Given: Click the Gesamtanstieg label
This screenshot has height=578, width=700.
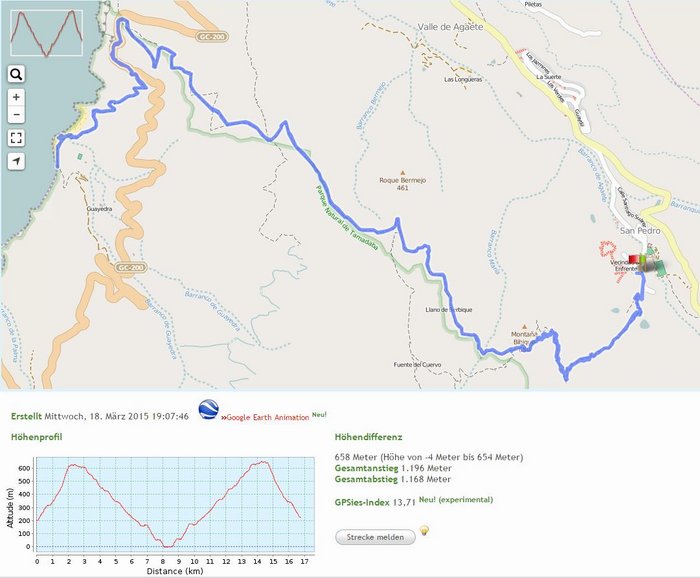Looking at the screenshot, I should (x=365, y=468).
